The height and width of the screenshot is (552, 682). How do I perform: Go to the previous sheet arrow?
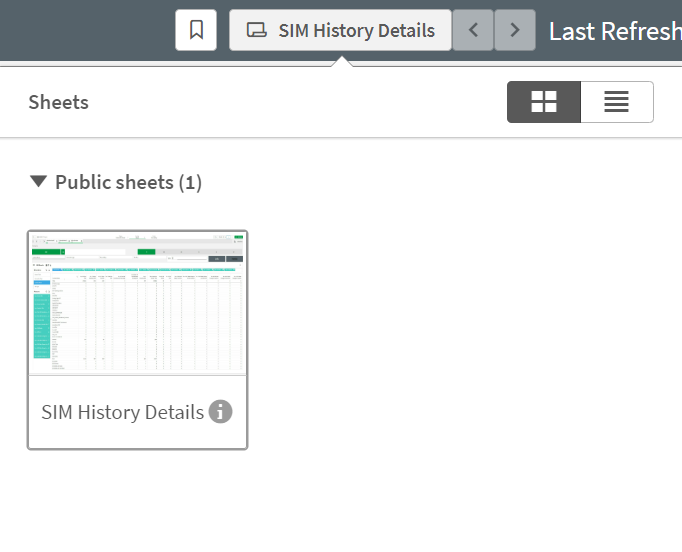tap(473, 30)
